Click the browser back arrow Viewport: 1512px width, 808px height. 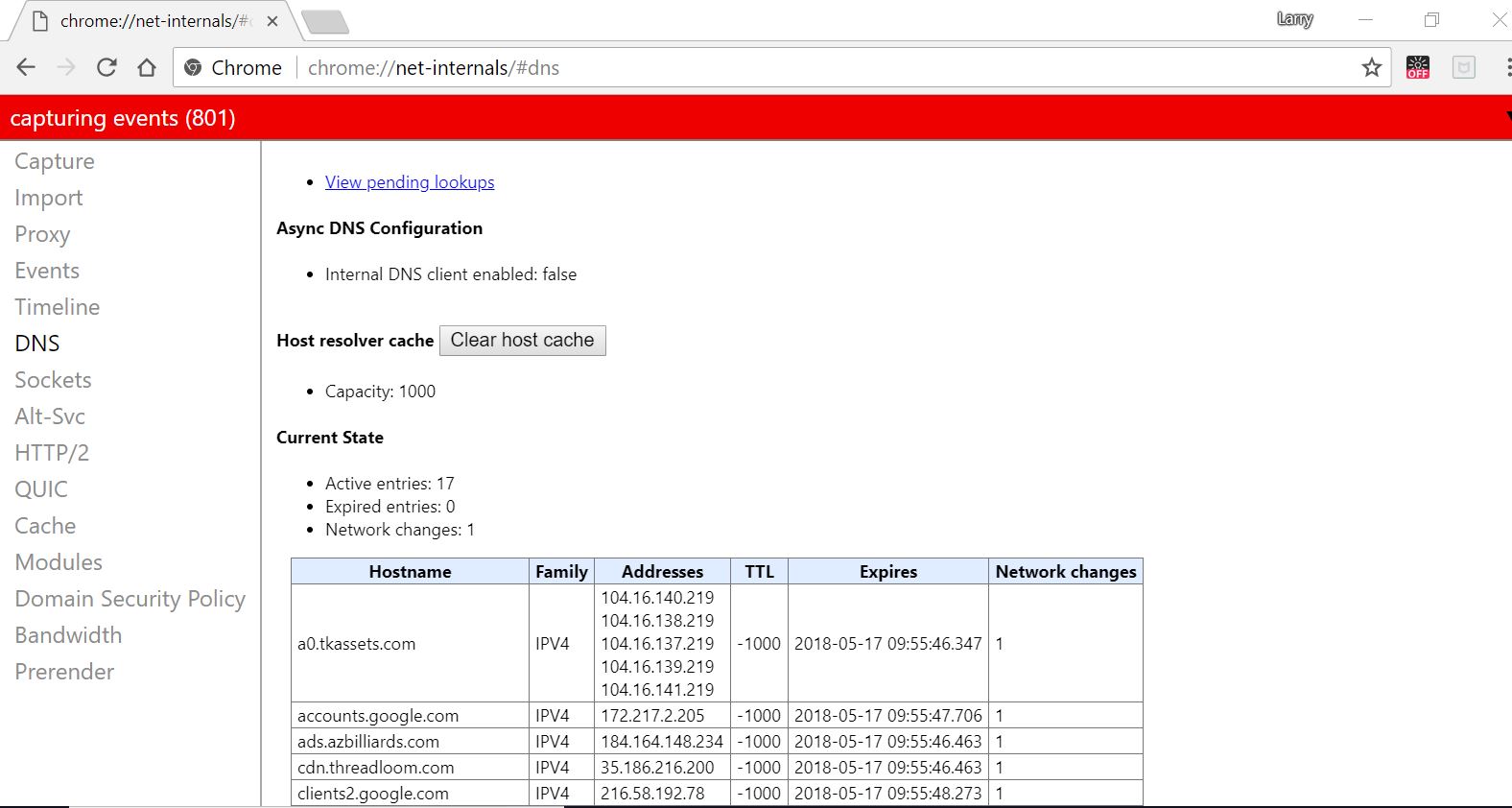click(x=26, y=67)
